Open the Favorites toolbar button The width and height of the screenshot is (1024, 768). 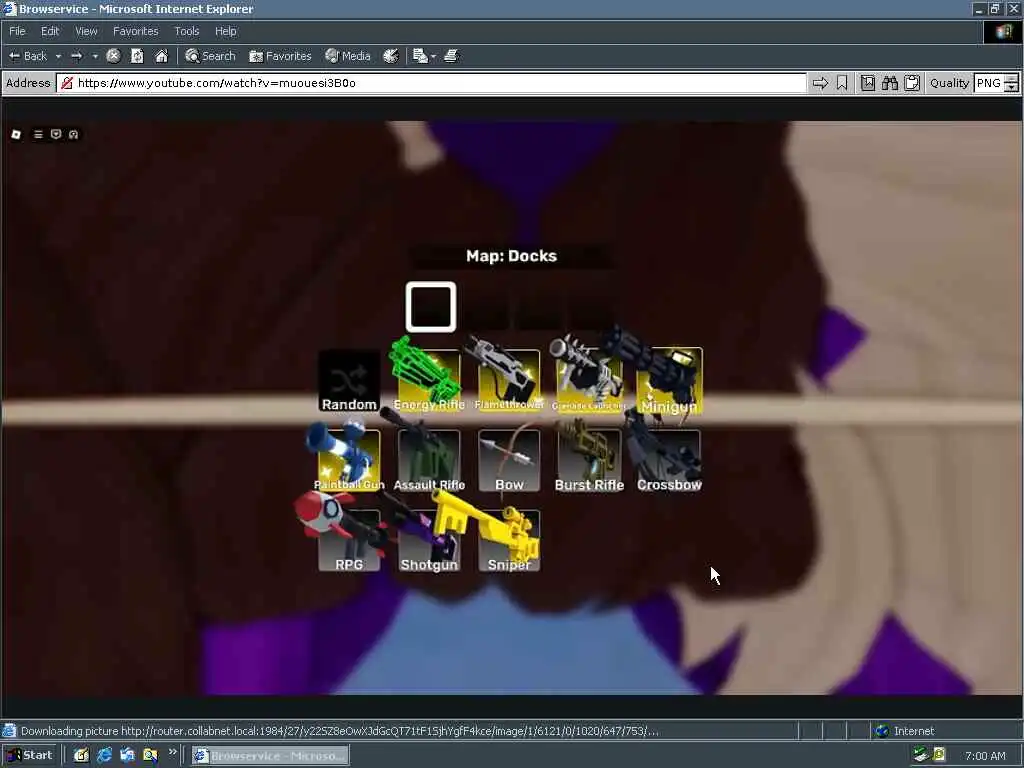pos(280,56)
